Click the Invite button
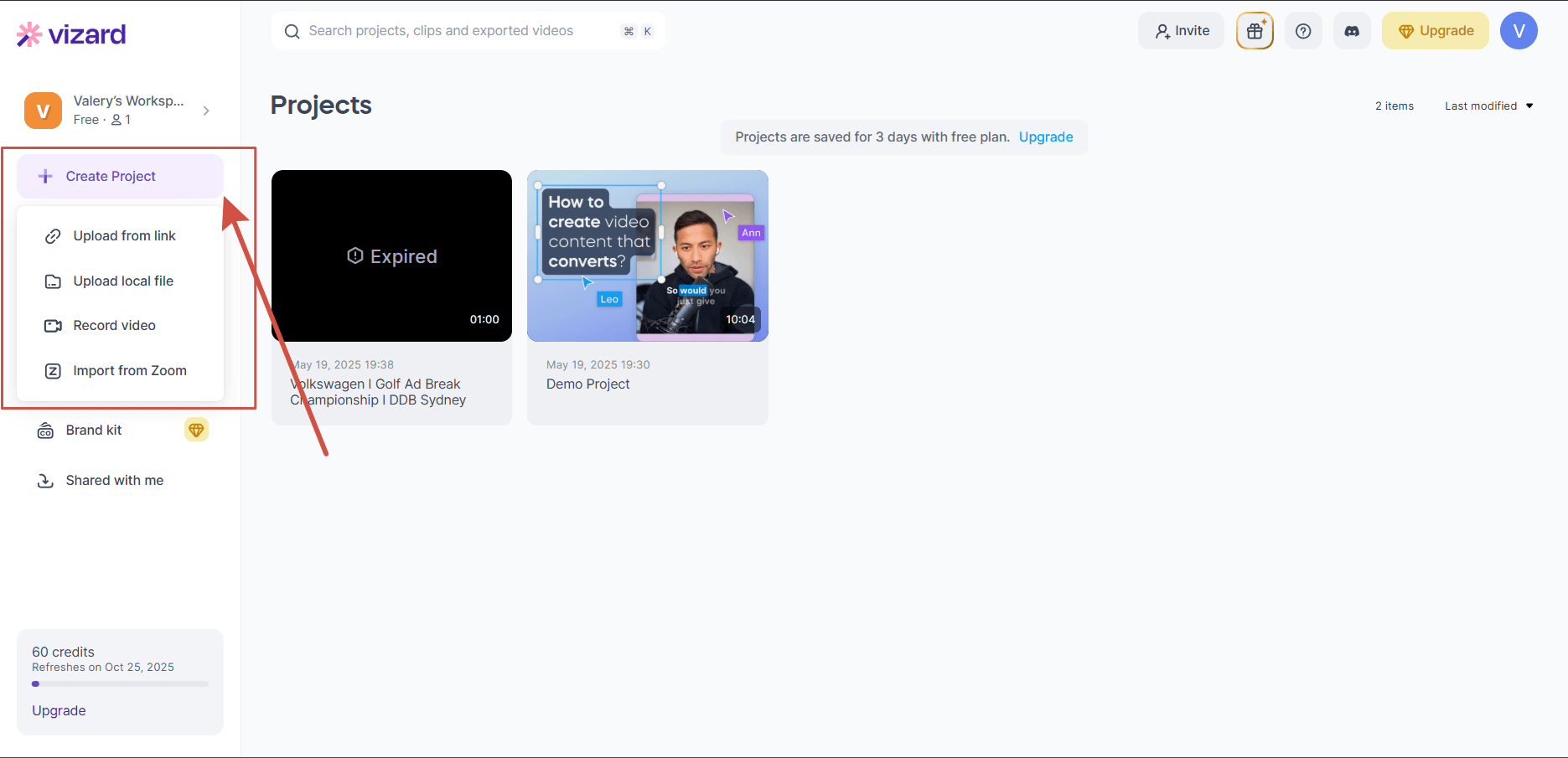Screen dimensions: 1568x758 click(1181, 31)
